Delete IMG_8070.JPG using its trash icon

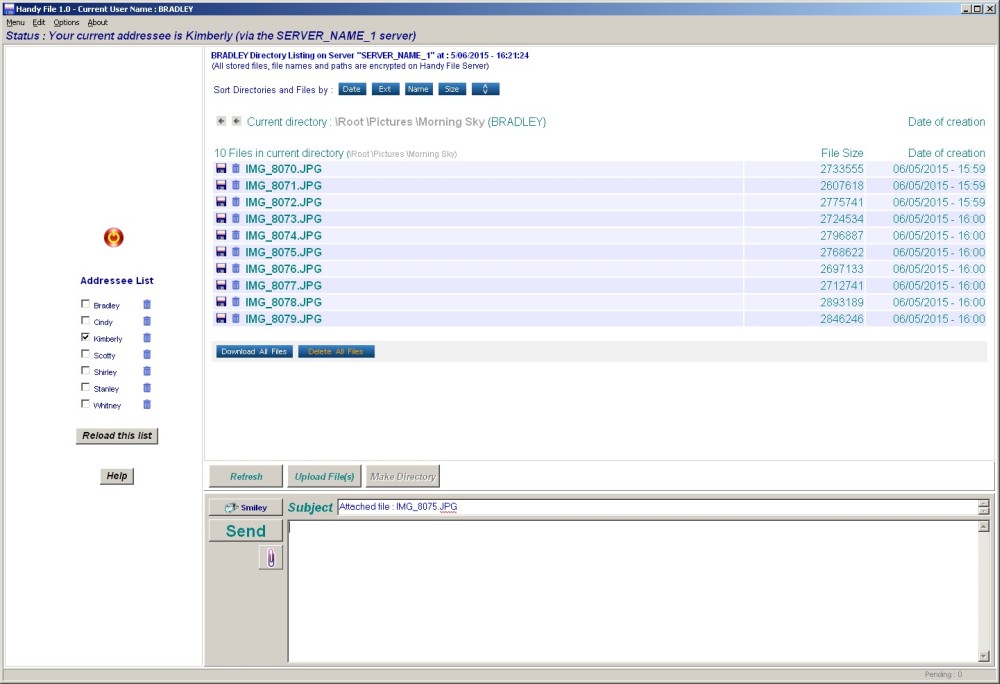point(236,168)
